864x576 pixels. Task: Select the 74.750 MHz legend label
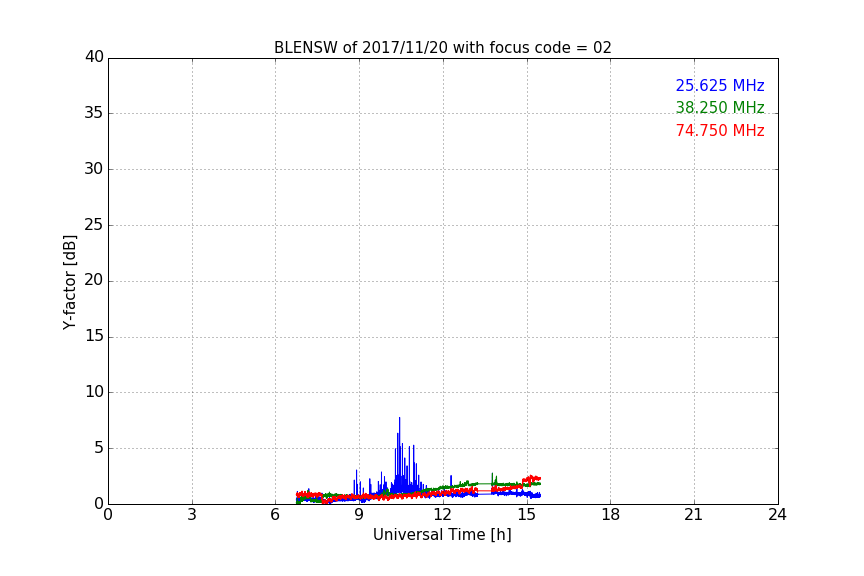(x=720, y=131)
